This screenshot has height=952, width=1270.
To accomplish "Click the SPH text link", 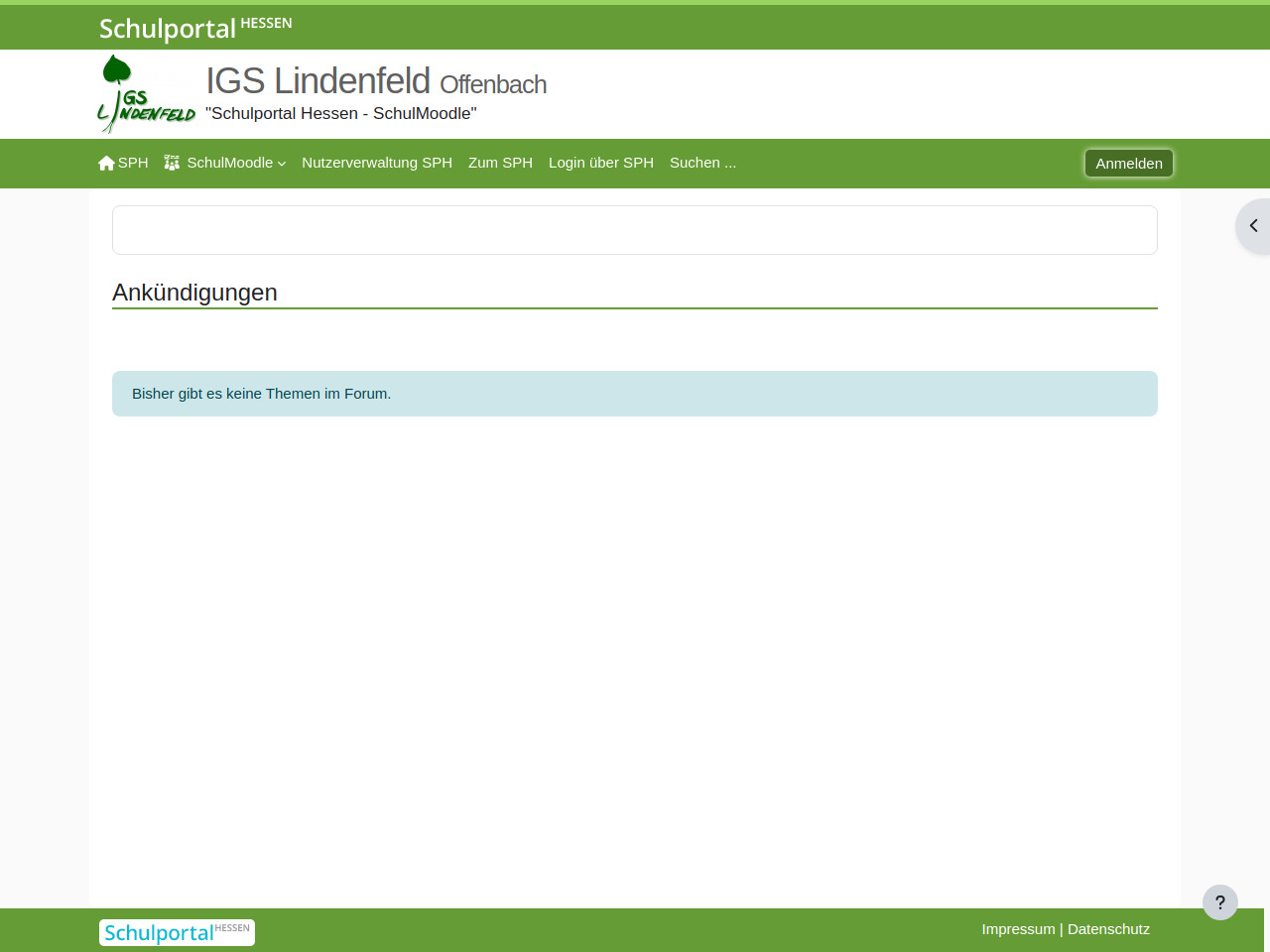I will pyautogui.click(x=133, y=163).
